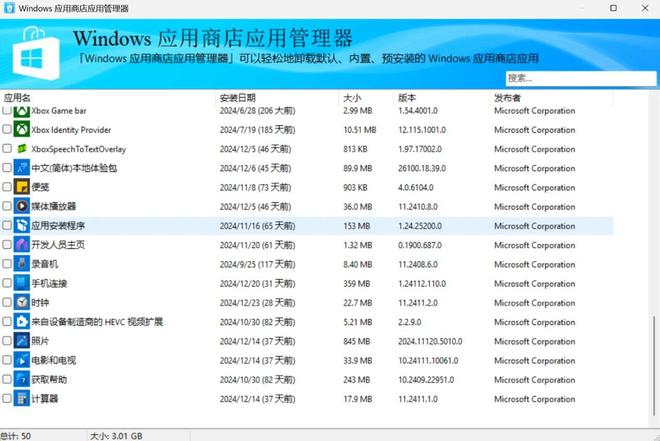Click the 手机连接 icon
This screenshot has width=660, height=441.
point(21,283)
